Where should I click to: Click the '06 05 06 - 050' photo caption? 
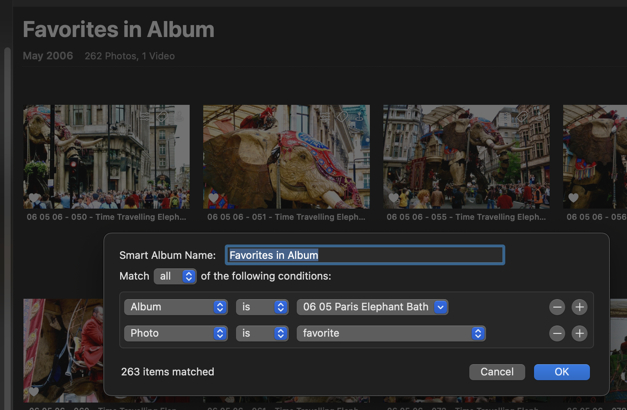[x=106, y=217]
